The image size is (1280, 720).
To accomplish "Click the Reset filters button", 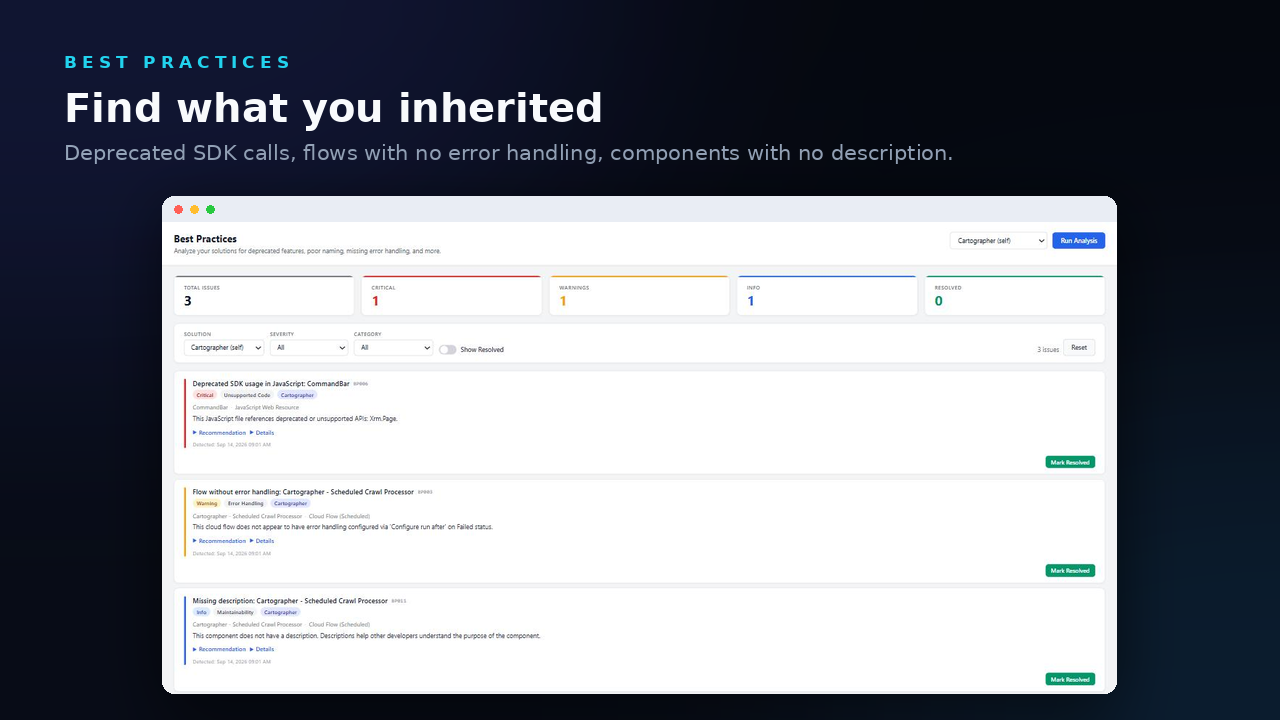I will pos(1079,348).
